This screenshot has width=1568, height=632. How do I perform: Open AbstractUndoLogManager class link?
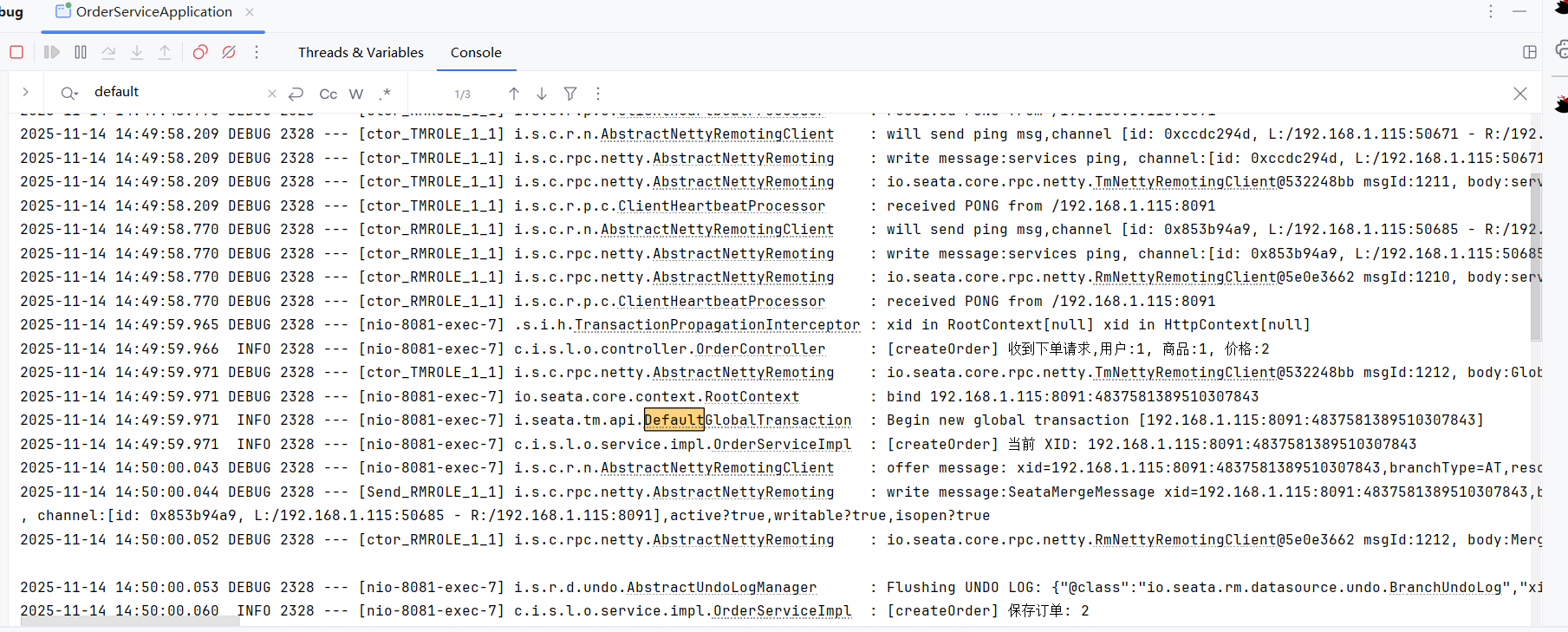click(721, 587)
